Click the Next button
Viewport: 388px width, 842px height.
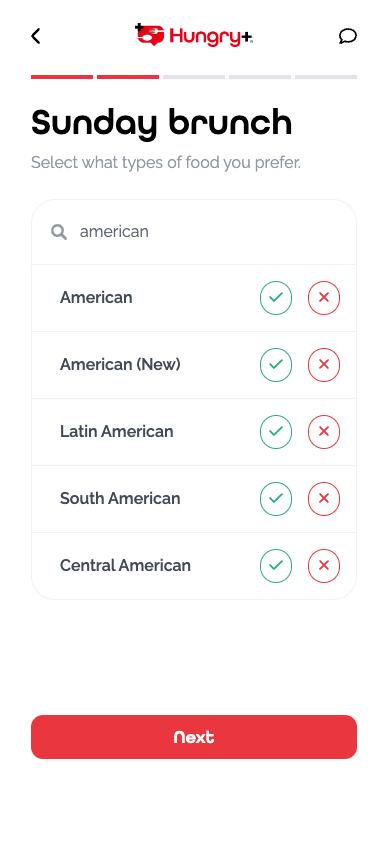click(194, 737)
